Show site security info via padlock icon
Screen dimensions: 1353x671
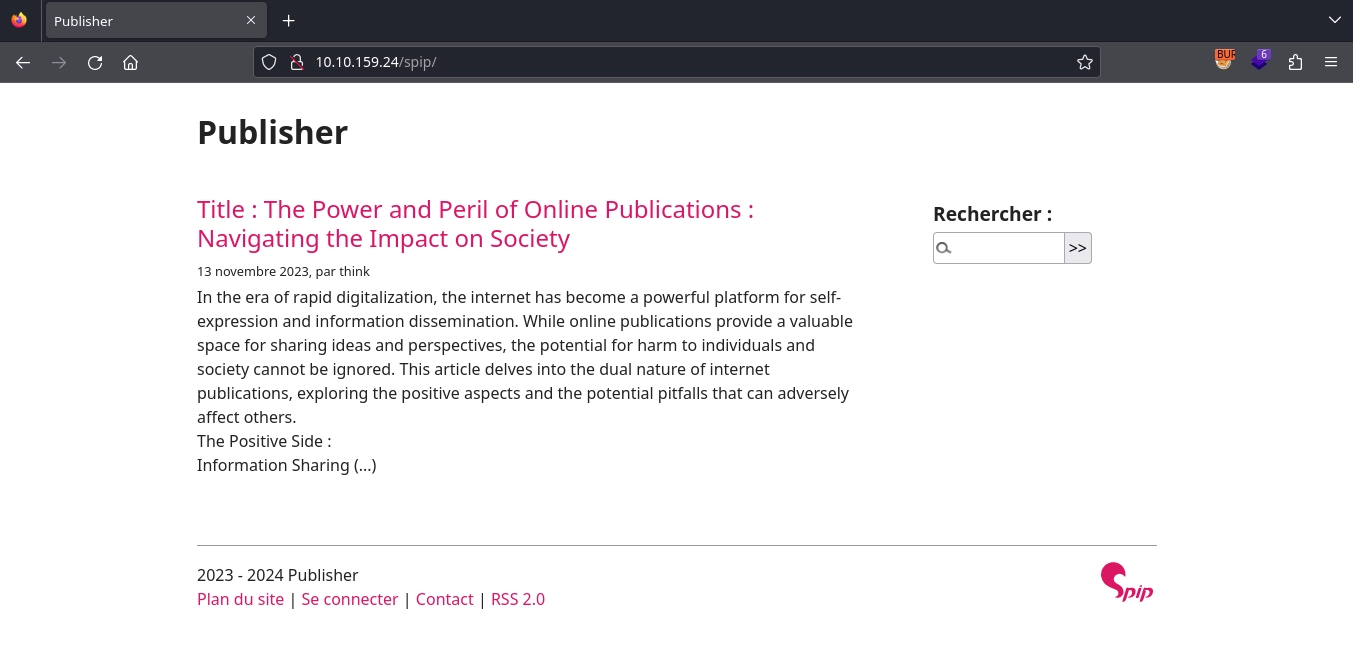[296, 62]
